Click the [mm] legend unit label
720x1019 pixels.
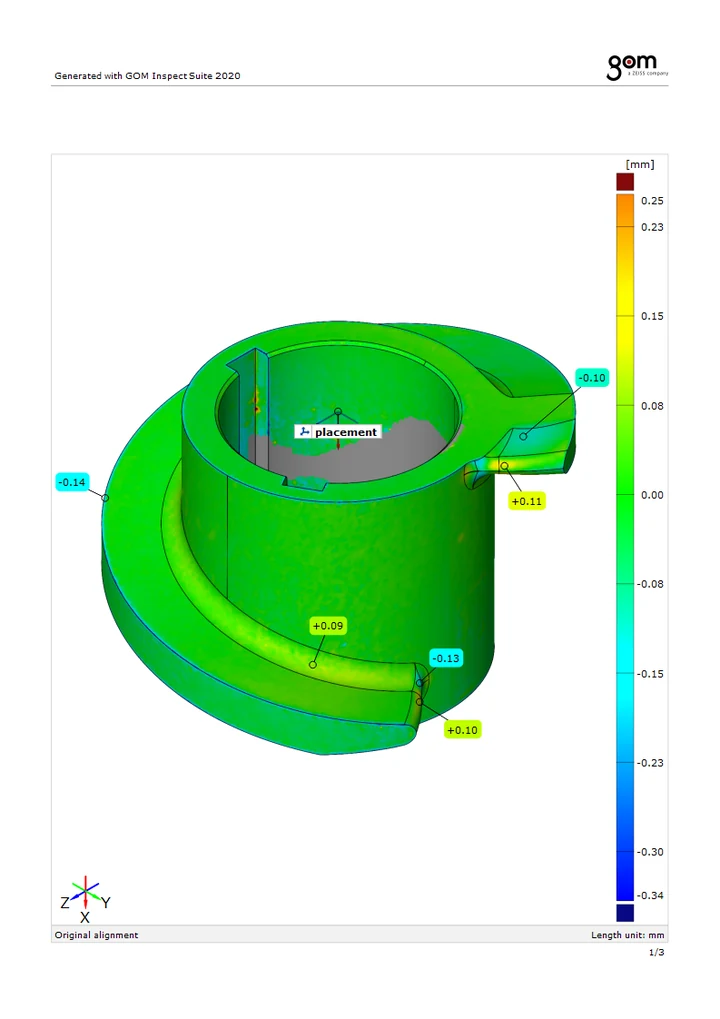click(x=640, y=164)
